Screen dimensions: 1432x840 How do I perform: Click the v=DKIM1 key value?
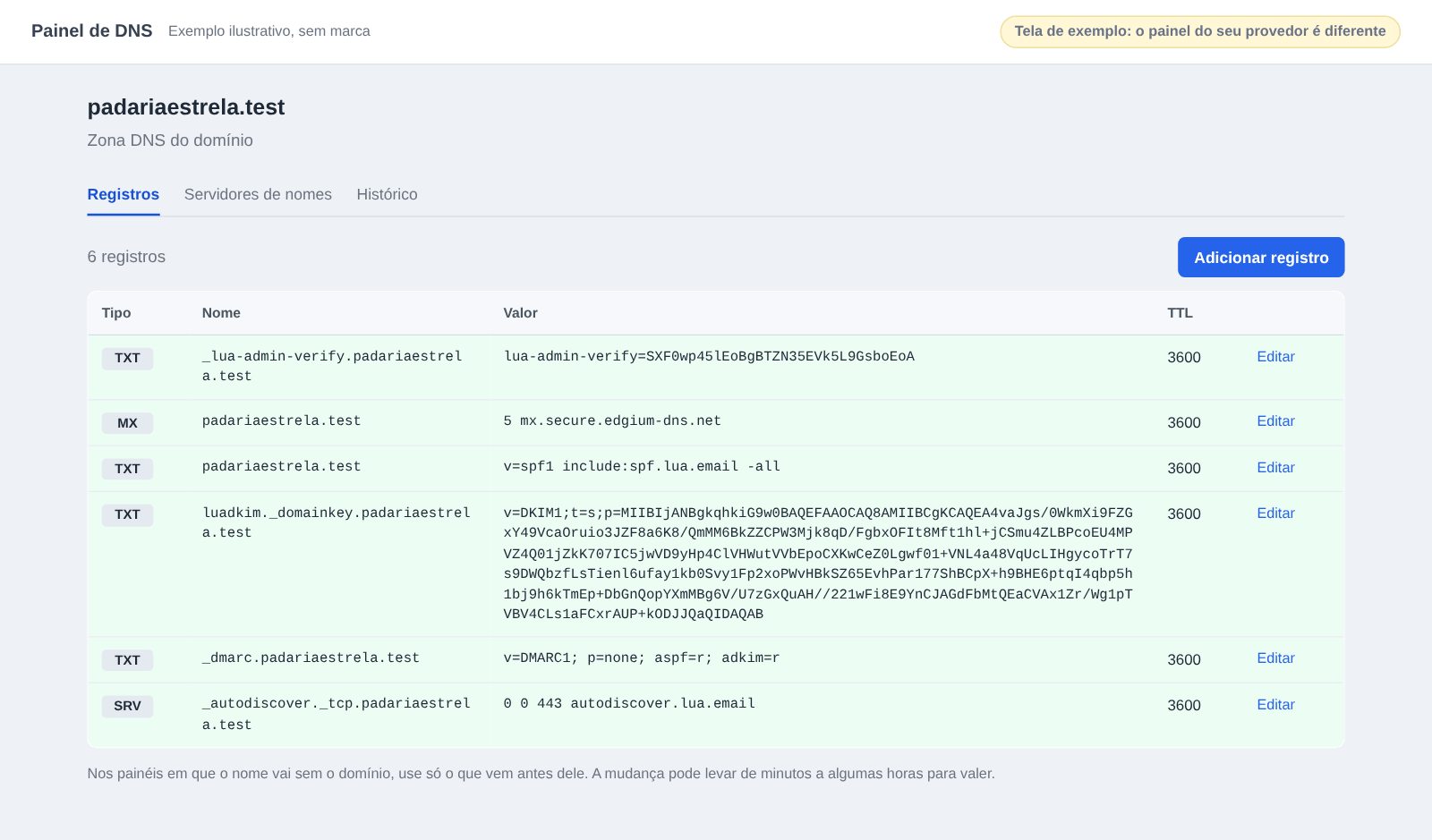click(818, 564)
